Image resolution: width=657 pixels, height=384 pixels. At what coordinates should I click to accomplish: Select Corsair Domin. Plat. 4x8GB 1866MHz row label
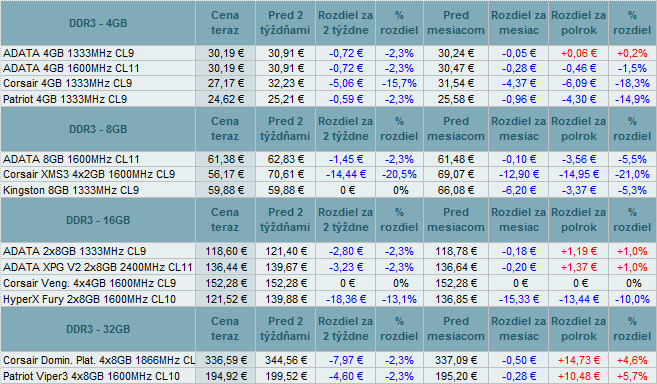pyautogui.click(x=99, y=361)
